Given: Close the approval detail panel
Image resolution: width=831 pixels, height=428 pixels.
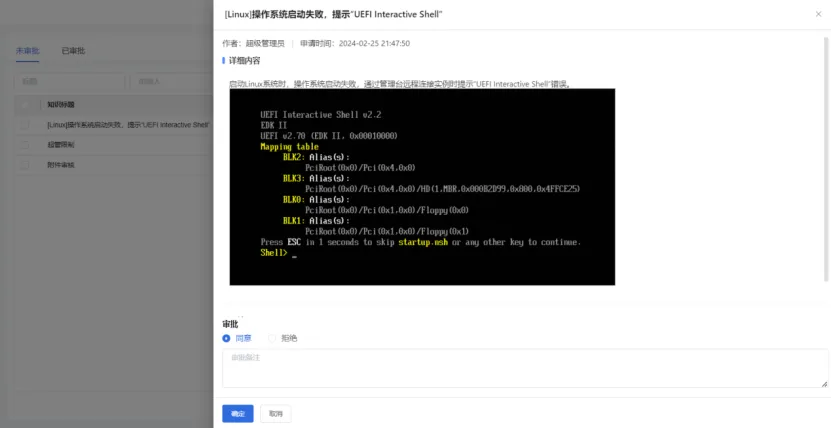Looking at the screenshot, I should coord(818,14).
